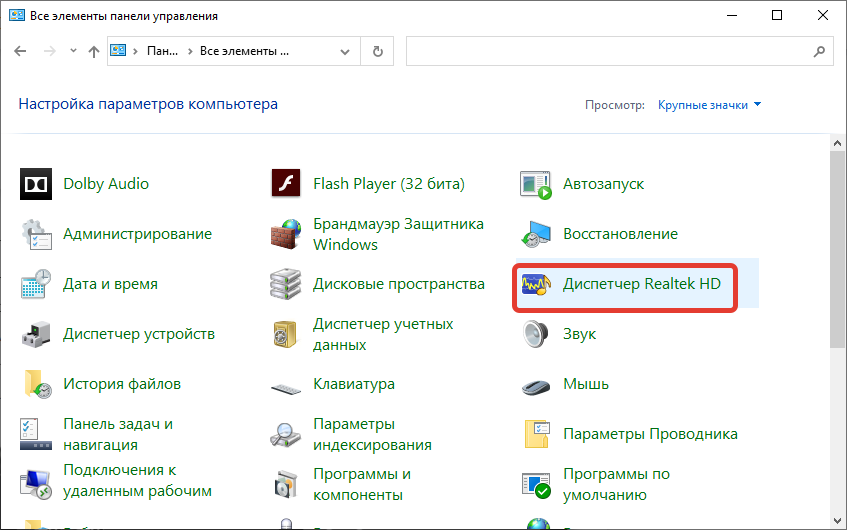Open the История файлов icon

[36, 384]
